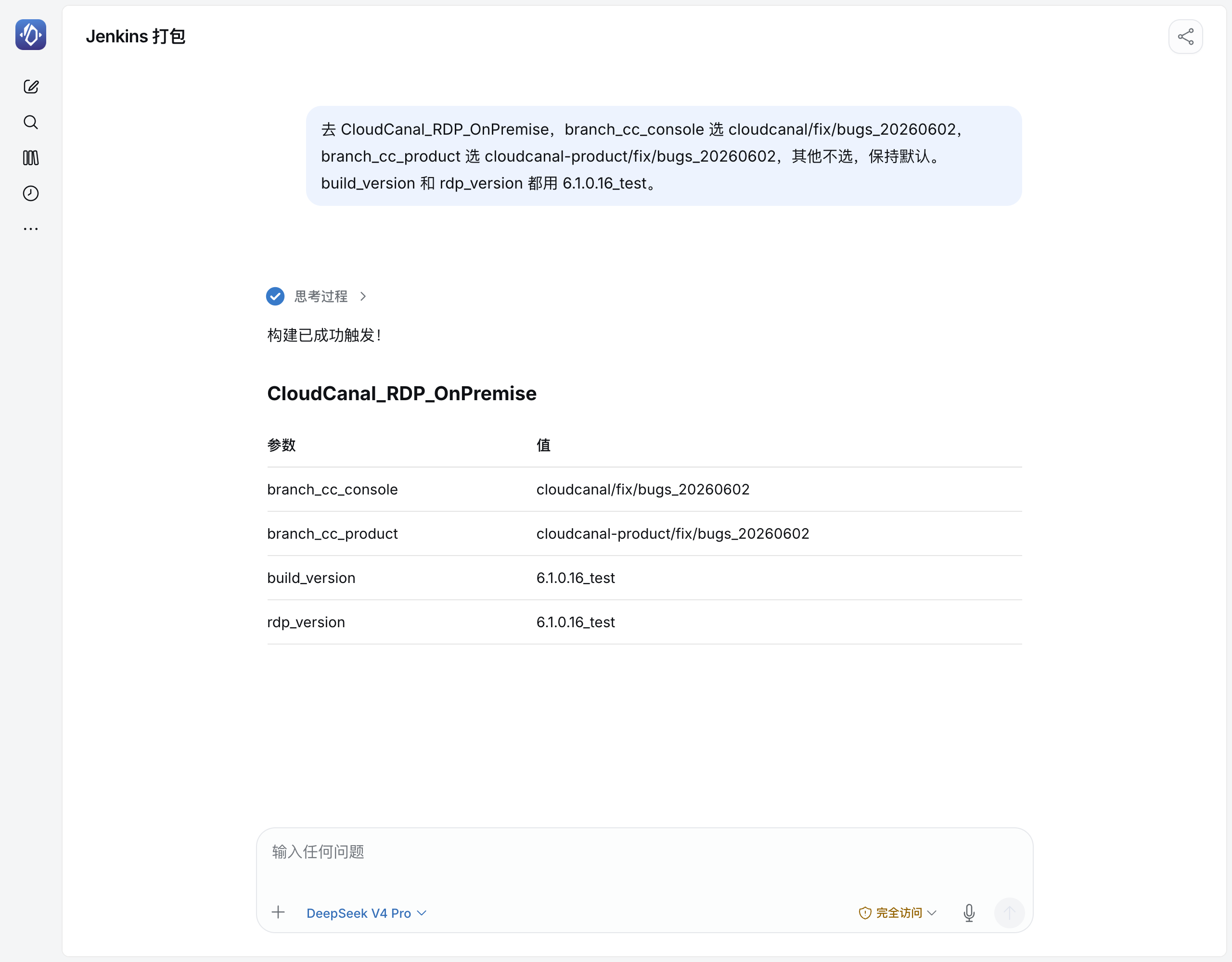The width and height of the screenshot is (1232, 962).
Task: Focus the 输入任何问题 message input
Action: [x=644, y=851]
